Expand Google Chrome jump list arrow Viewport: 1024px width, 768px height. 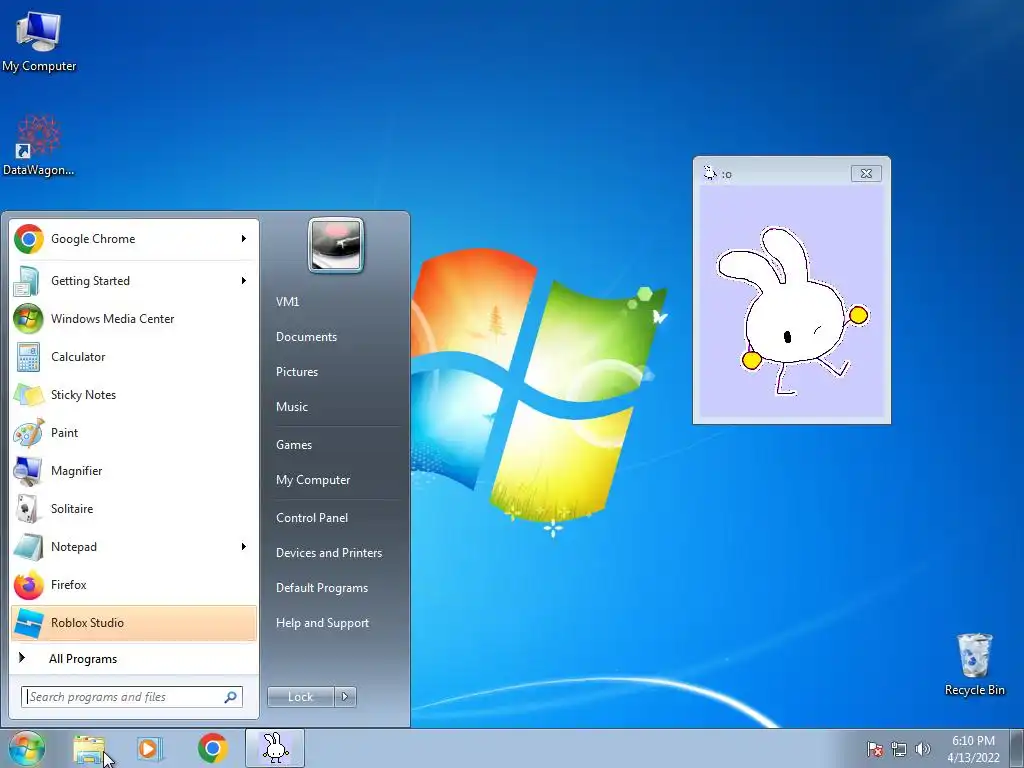pyautogui.click(x=244, y=238)
